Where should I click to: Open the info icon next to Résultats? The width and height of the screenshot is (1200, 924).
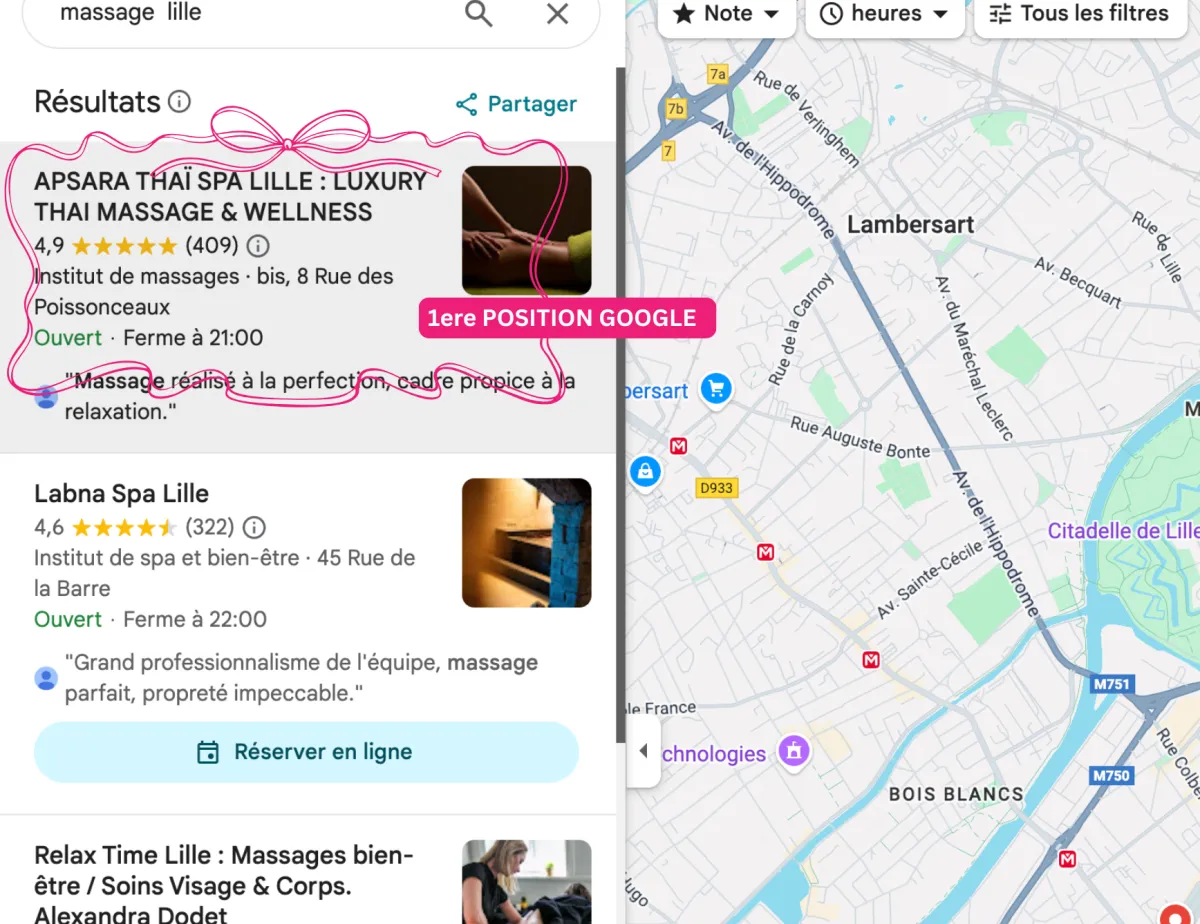coord(179,102)
